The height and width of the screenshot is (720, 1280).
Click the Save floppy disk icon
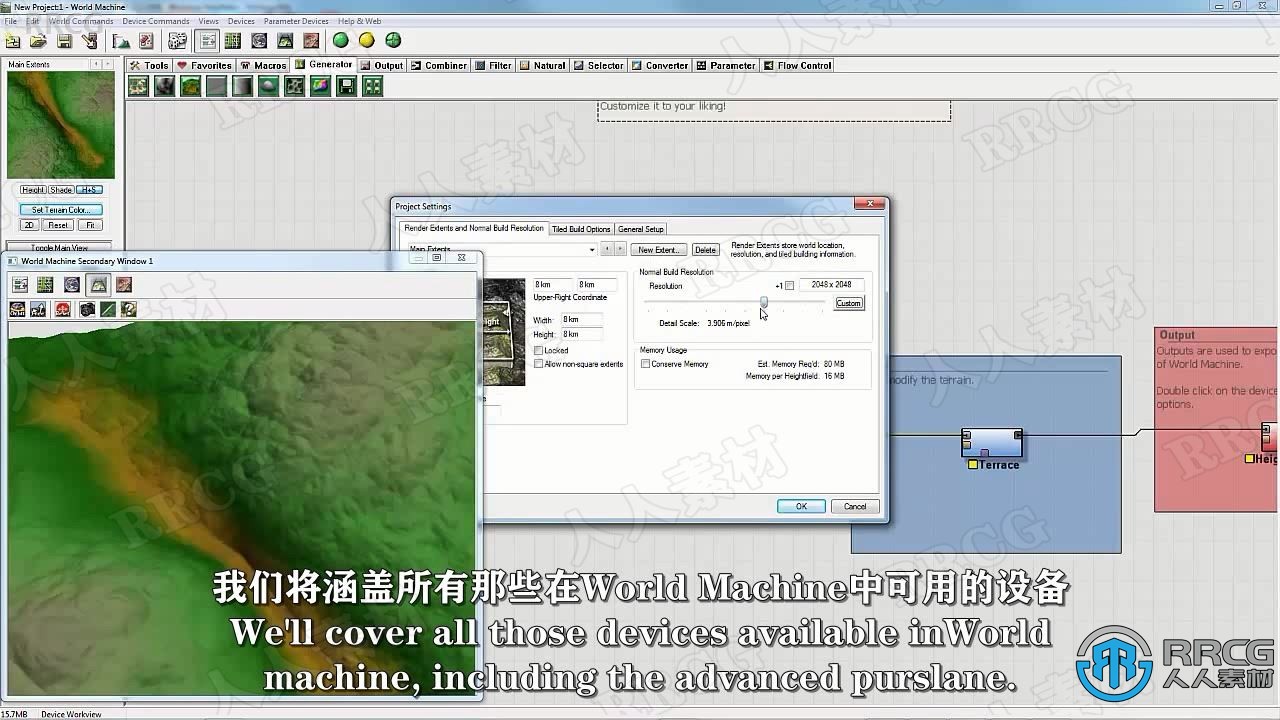(64, 41)
